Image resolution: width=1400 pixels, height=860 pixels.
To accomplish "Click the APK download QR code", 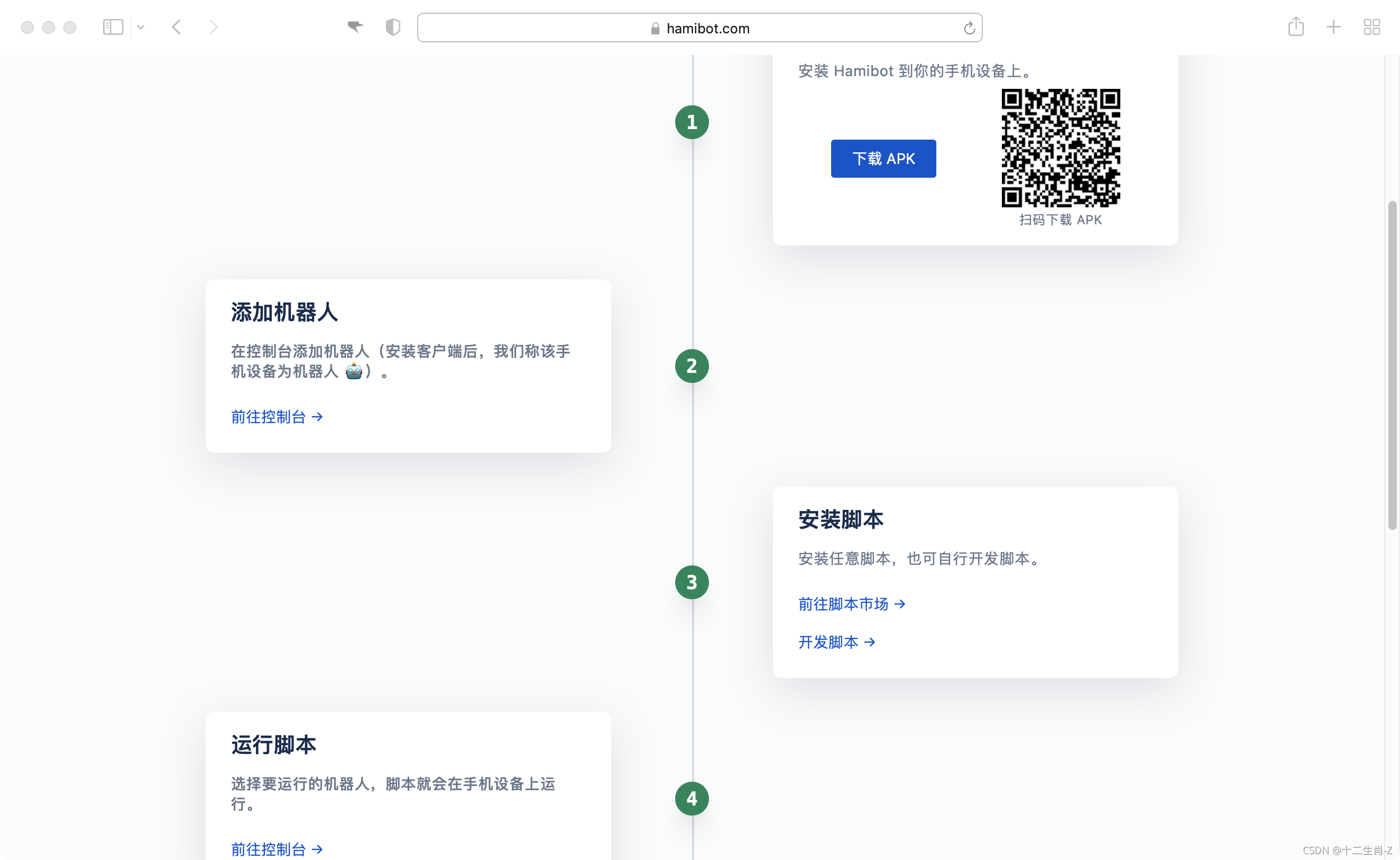I will point(1060,148).
